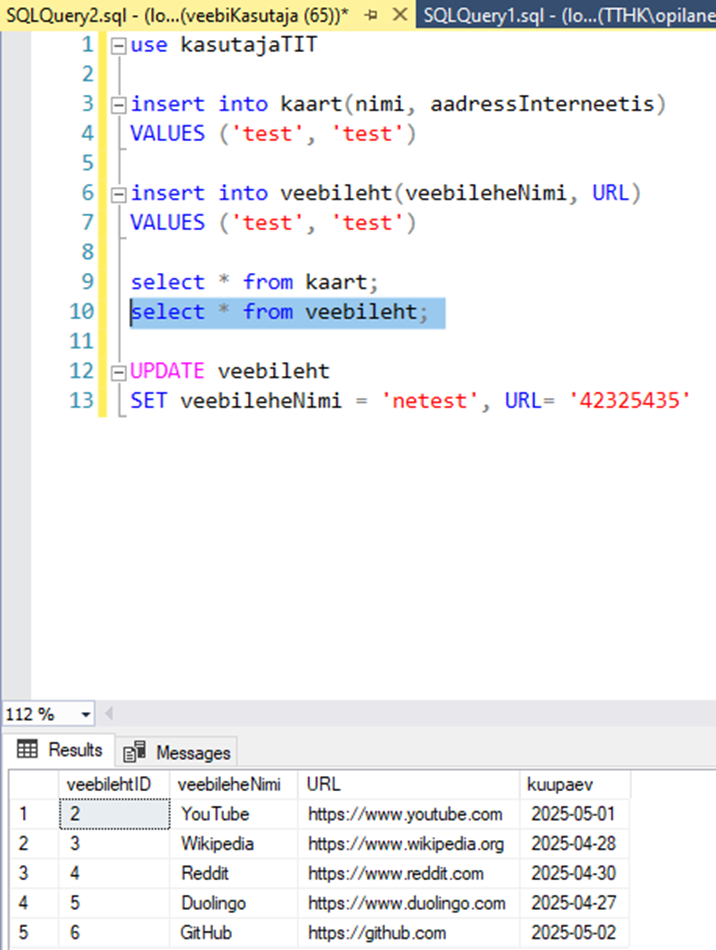This screenshot has height=950, width=716.
Task: Click the veebilehtID column header
Action: point(108,783)
